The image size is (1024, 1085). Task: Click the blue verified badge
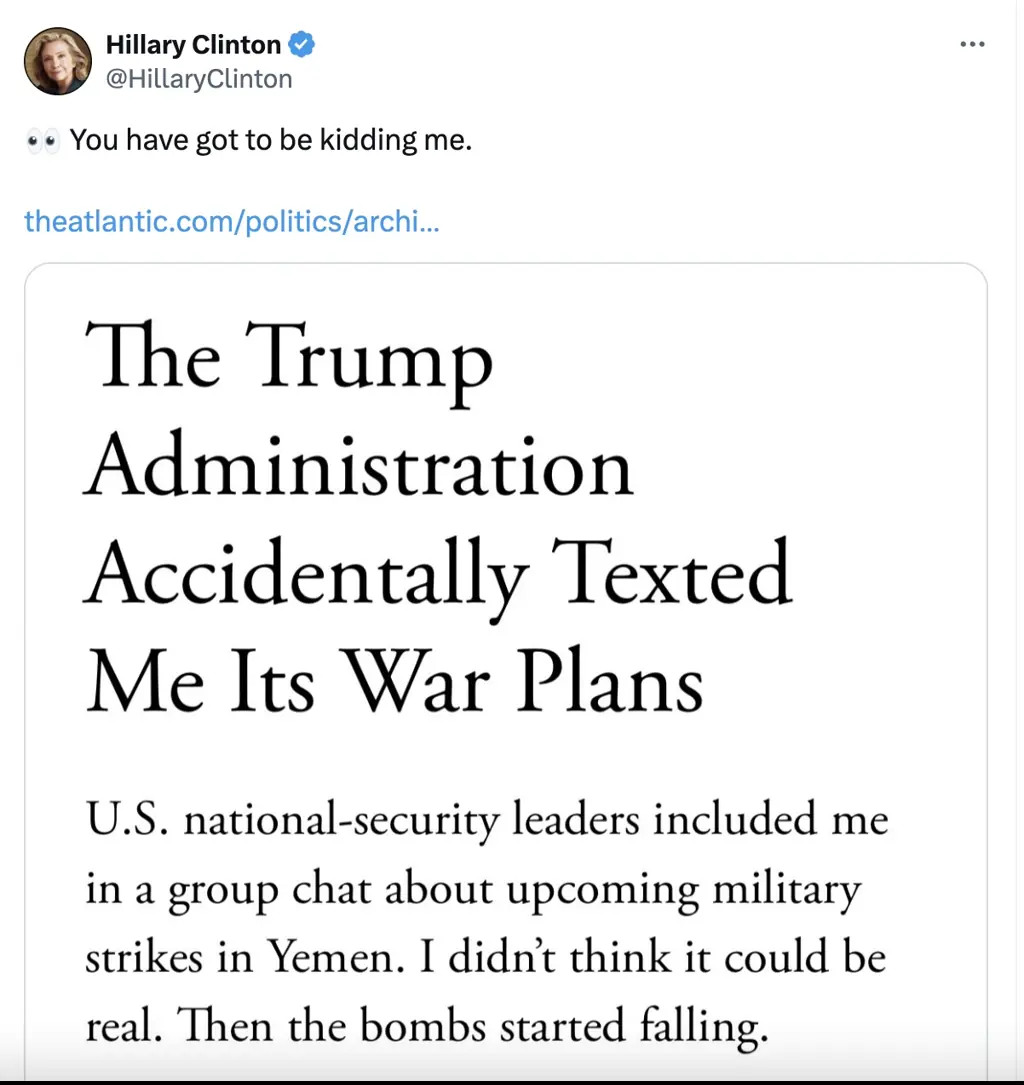tap(303, 45)
